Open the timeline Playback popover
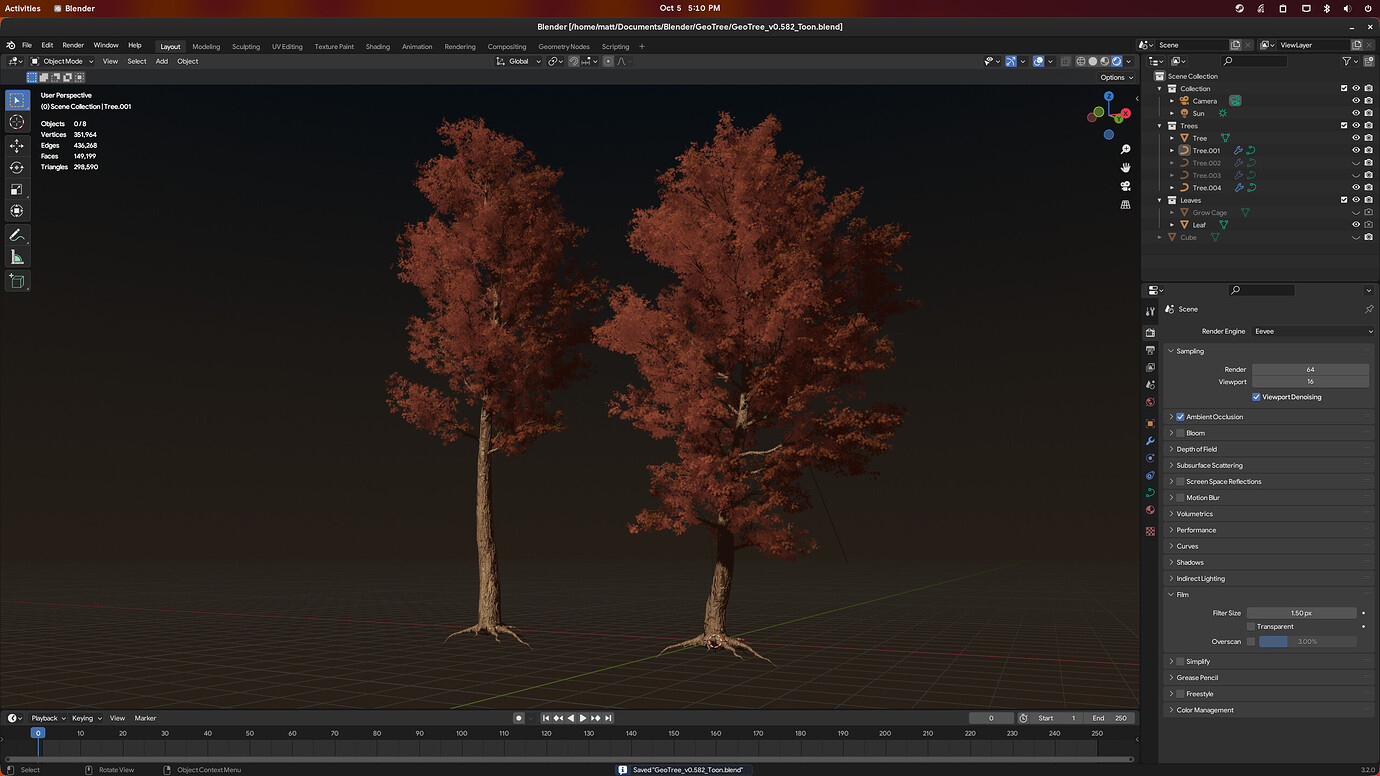This screenshot has width=1380, height=776. 48,718
